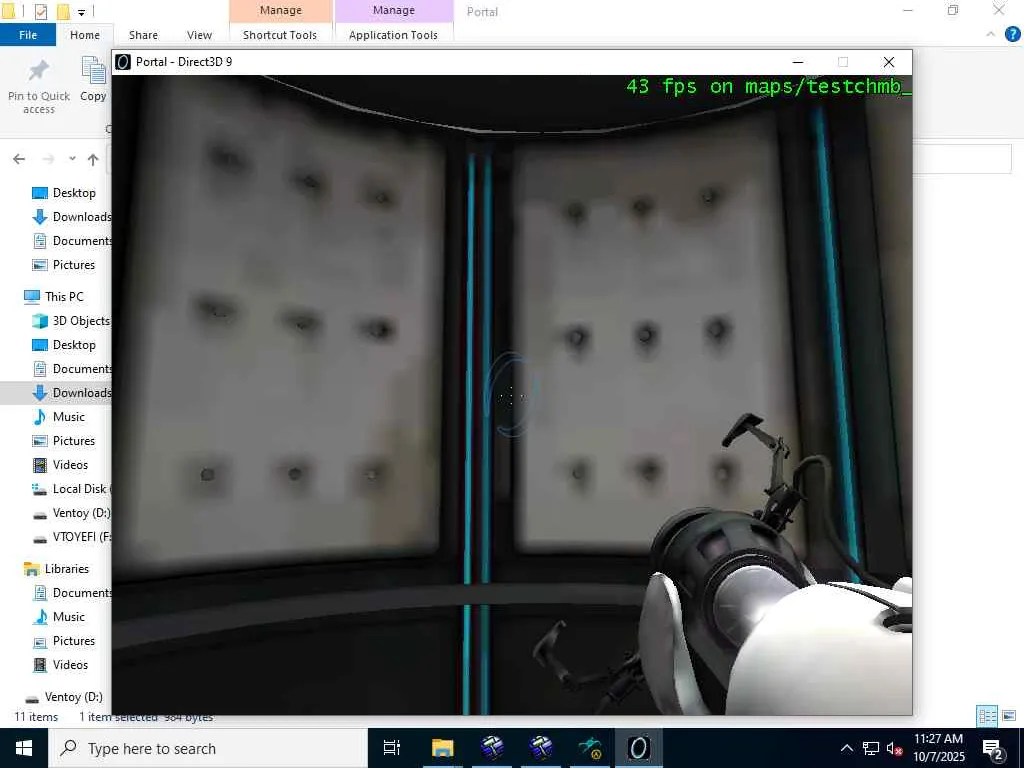Viewport: 1024px width, 768px height.
Task: Switch to large icons view layout
Action: [x=1009, y=716]
